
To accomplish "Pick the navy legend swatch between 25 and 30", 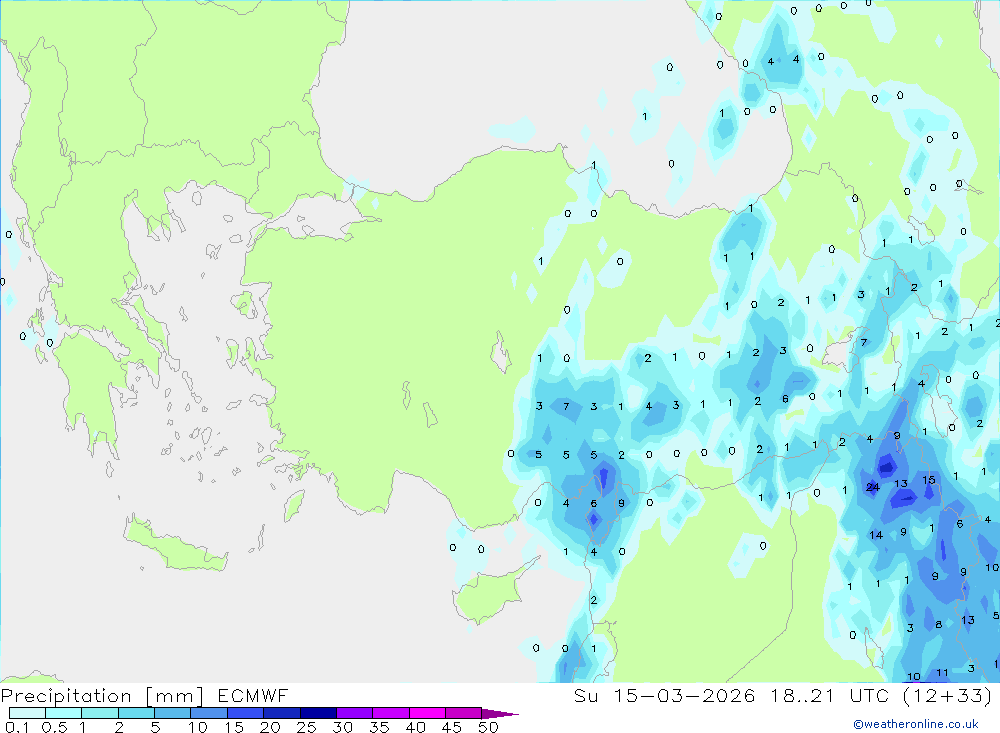I will coord(318,713).
